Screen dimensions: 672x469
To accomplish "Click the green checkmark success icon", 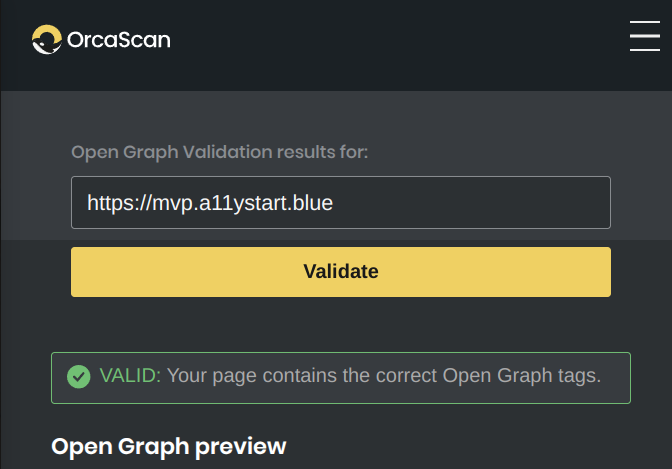I will pos(79,377).
